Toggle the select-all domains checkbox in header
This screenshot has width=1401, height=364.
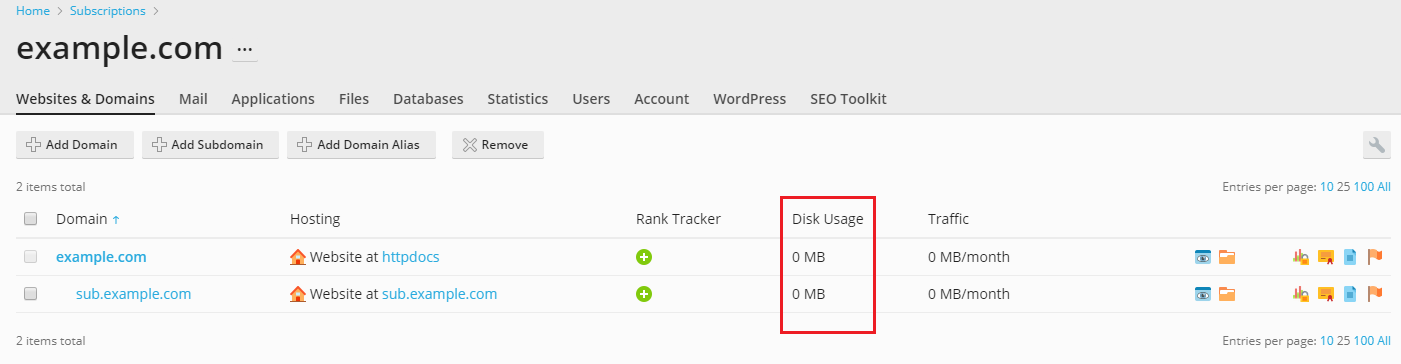[x=30, y=219]
